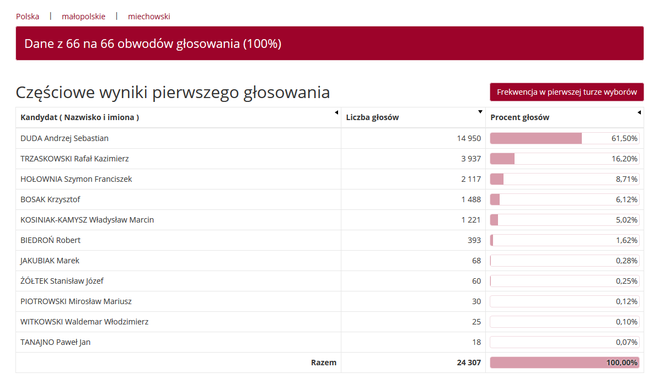Click the total votes 24 307
This screenshot has height=384, width=664.
469,362
